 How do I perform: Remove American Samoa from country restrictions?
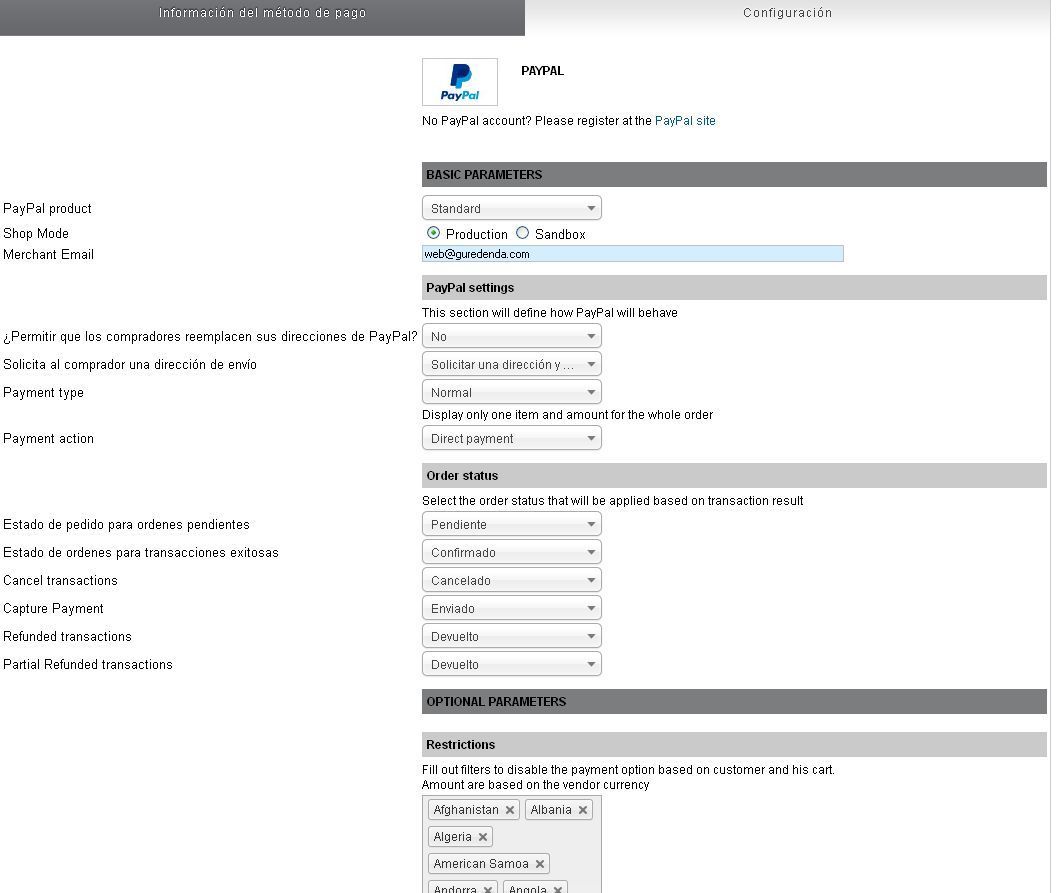(x=540, y=864)
